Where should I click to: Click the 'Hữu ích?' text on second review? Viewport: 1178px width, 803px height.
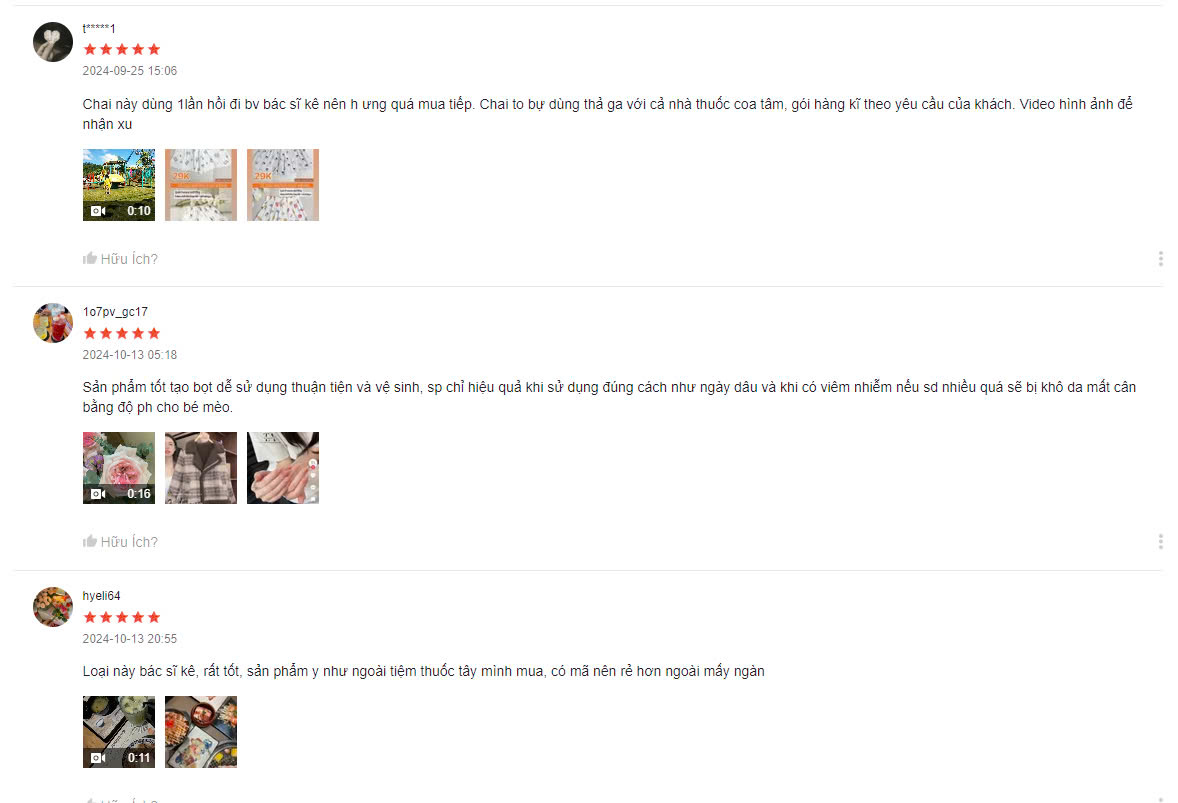129,542
